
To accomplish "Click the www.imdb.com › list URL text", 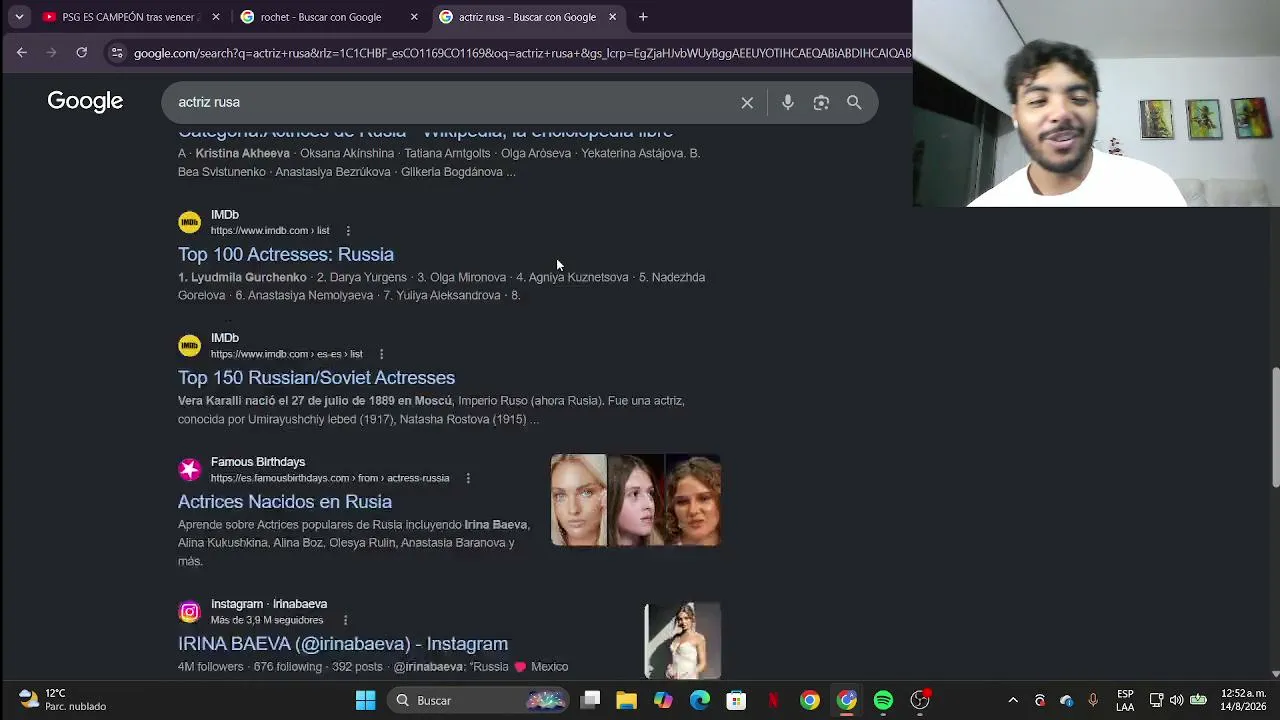I will (x=270, y=231).
